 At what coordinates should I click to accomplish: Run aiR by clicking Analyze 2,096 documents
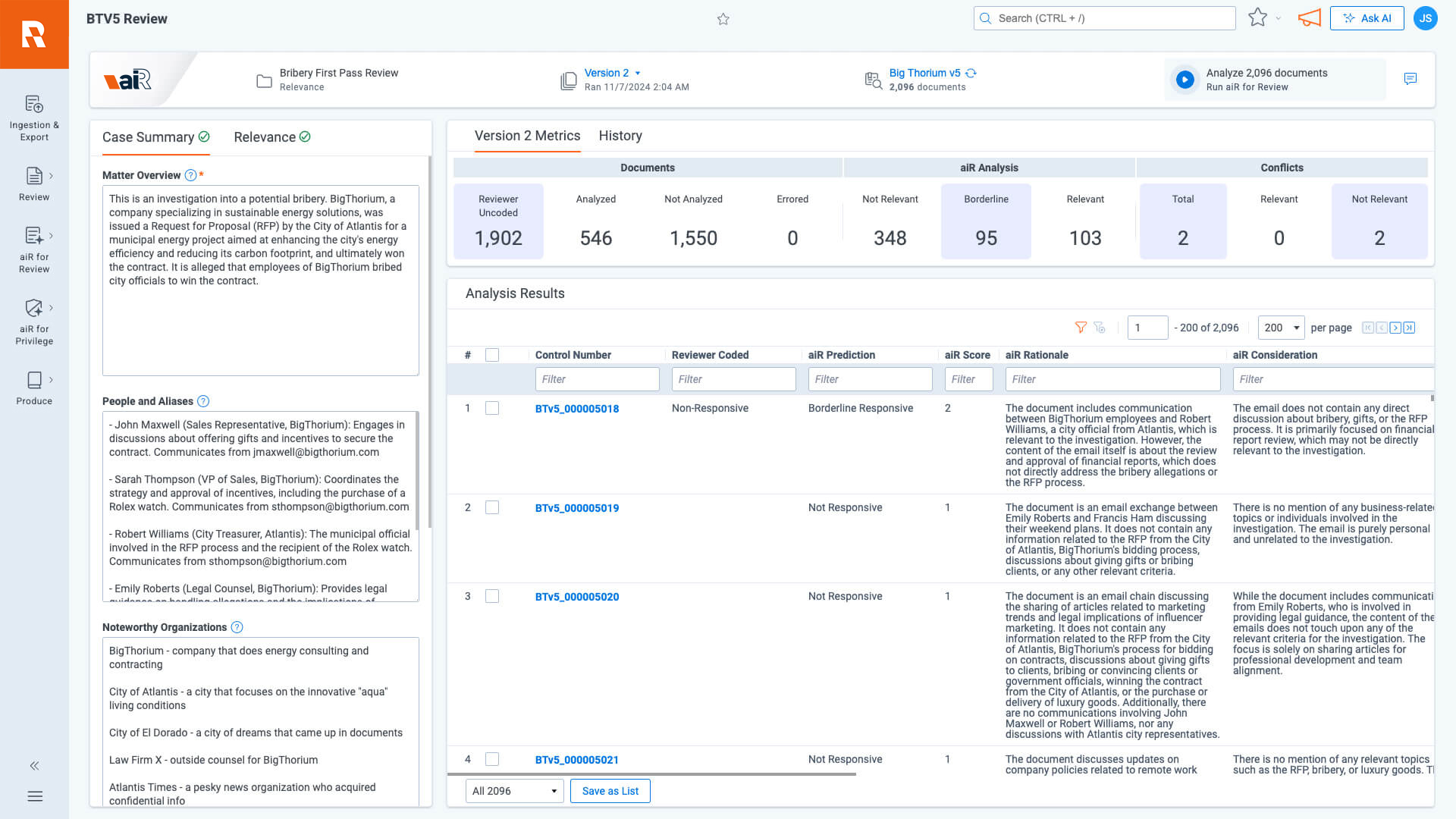click(x=1266, y=80)
